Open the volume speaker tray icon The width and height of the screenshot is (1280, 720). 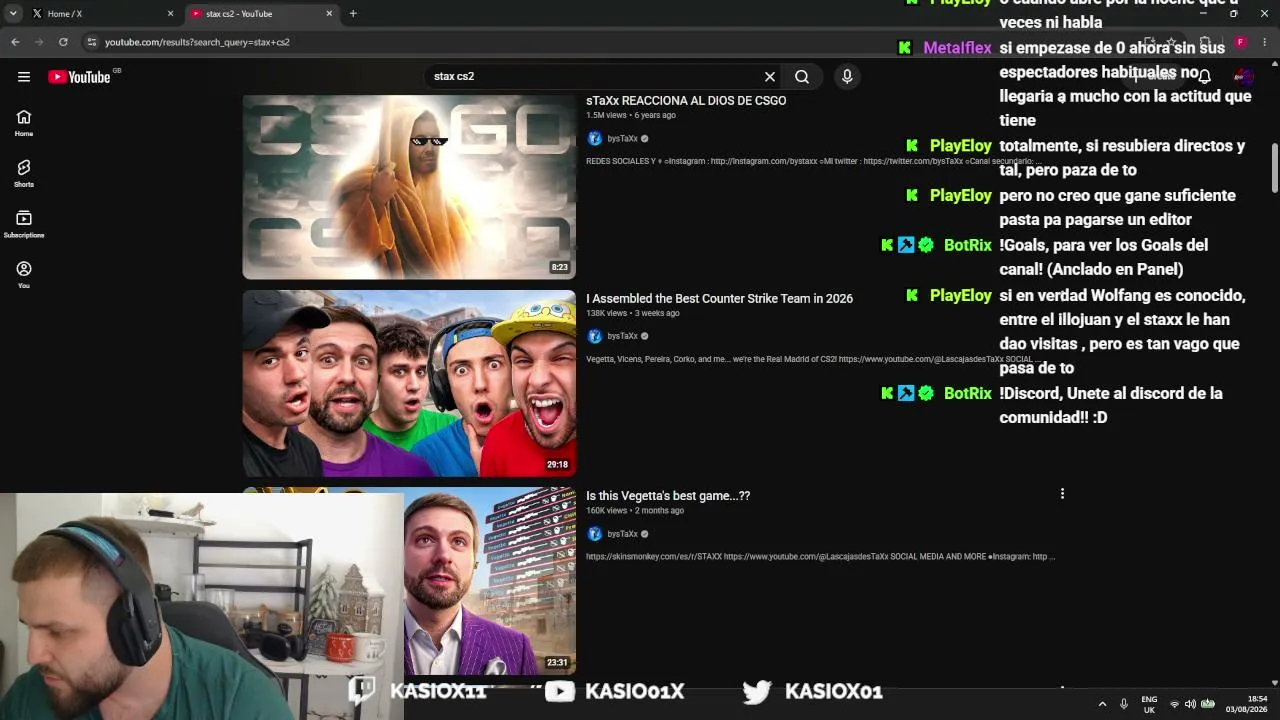[1190, 704]
